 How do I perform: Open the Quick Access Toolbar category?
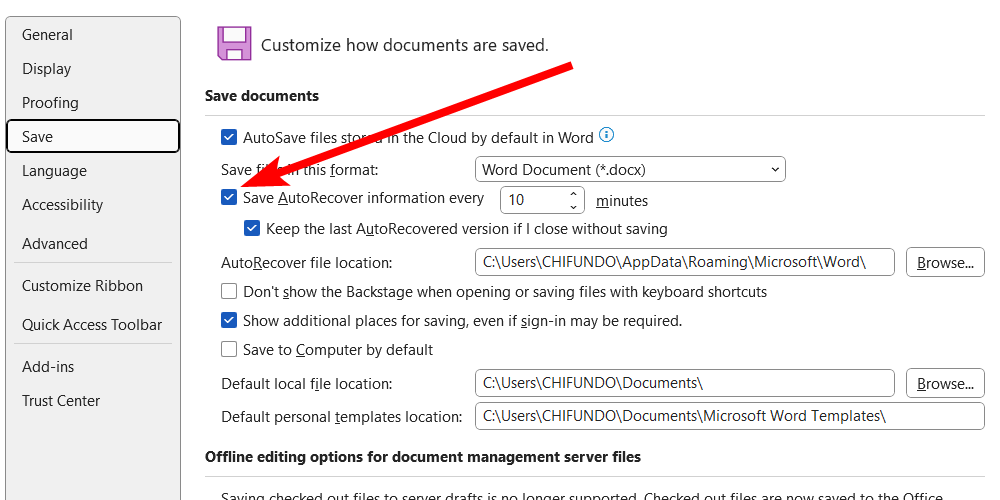coord(92,325)
